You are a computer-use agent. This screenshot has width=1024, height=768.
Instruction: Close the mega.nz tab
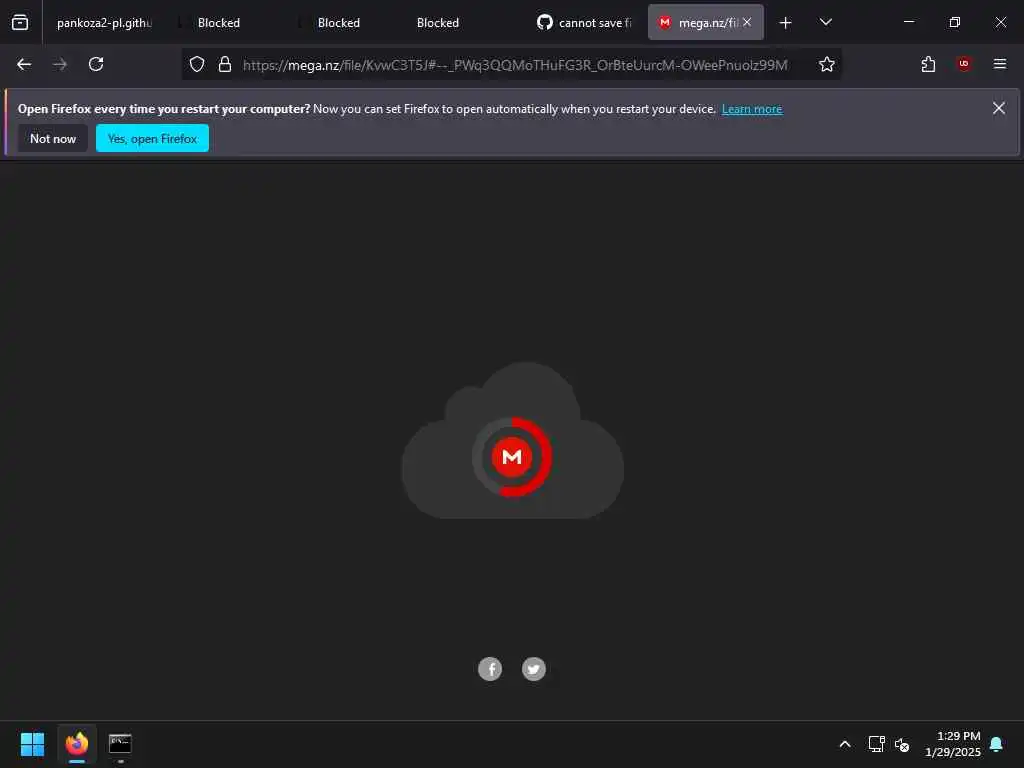[747, 22]
